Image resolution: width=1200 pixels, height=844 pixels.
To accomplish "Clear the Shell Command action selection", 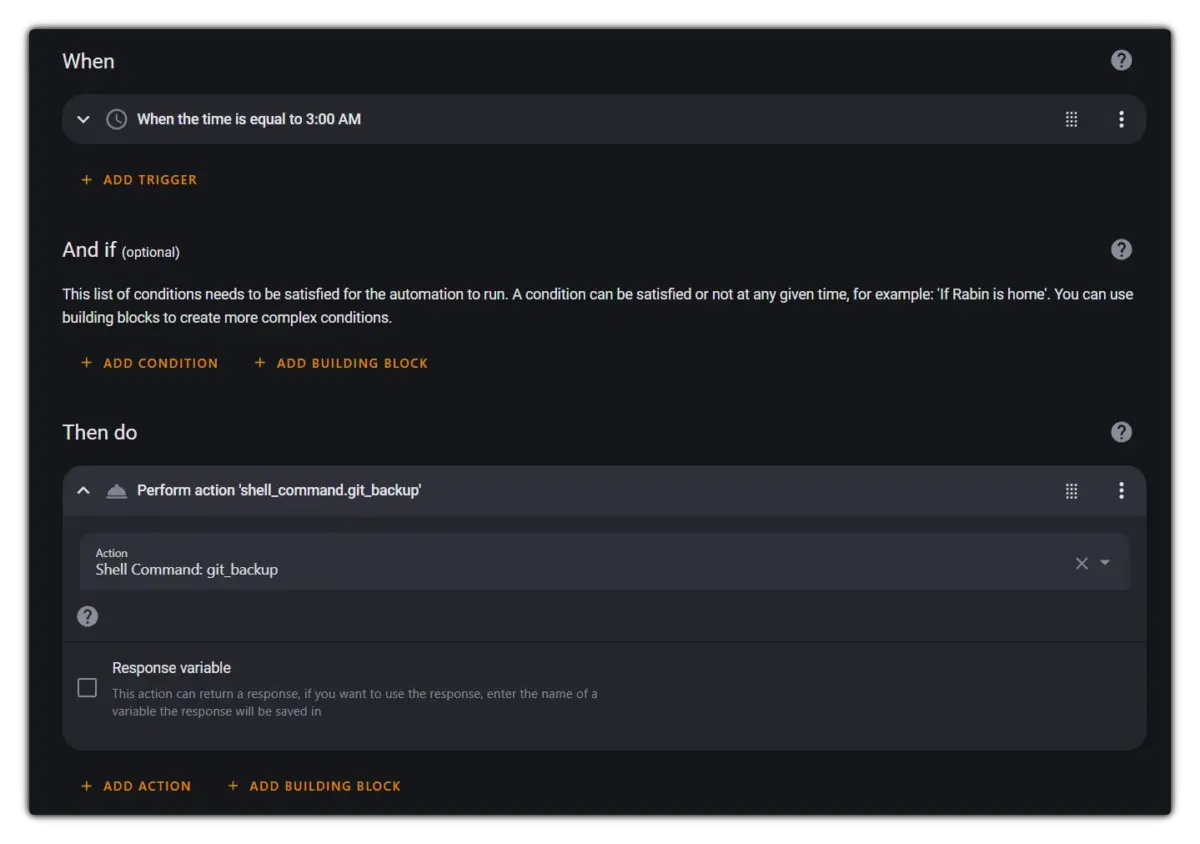I will tap(1081, 563).
